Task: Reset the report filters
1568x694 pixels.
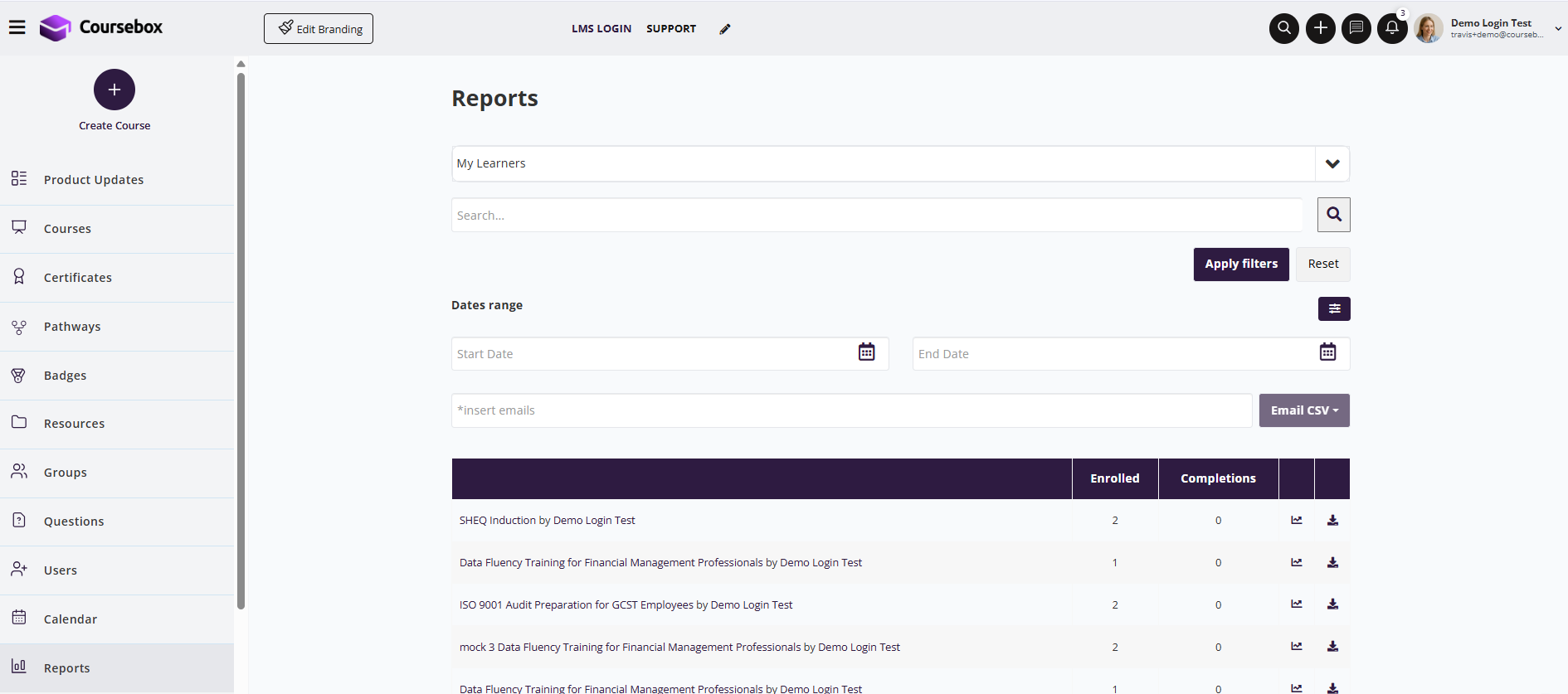Action: click(1323, 264)
